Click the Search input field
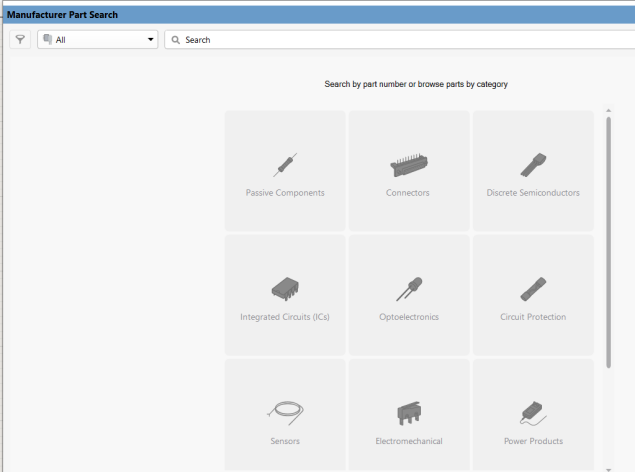 pyautogui.click(x=400, y=40)
